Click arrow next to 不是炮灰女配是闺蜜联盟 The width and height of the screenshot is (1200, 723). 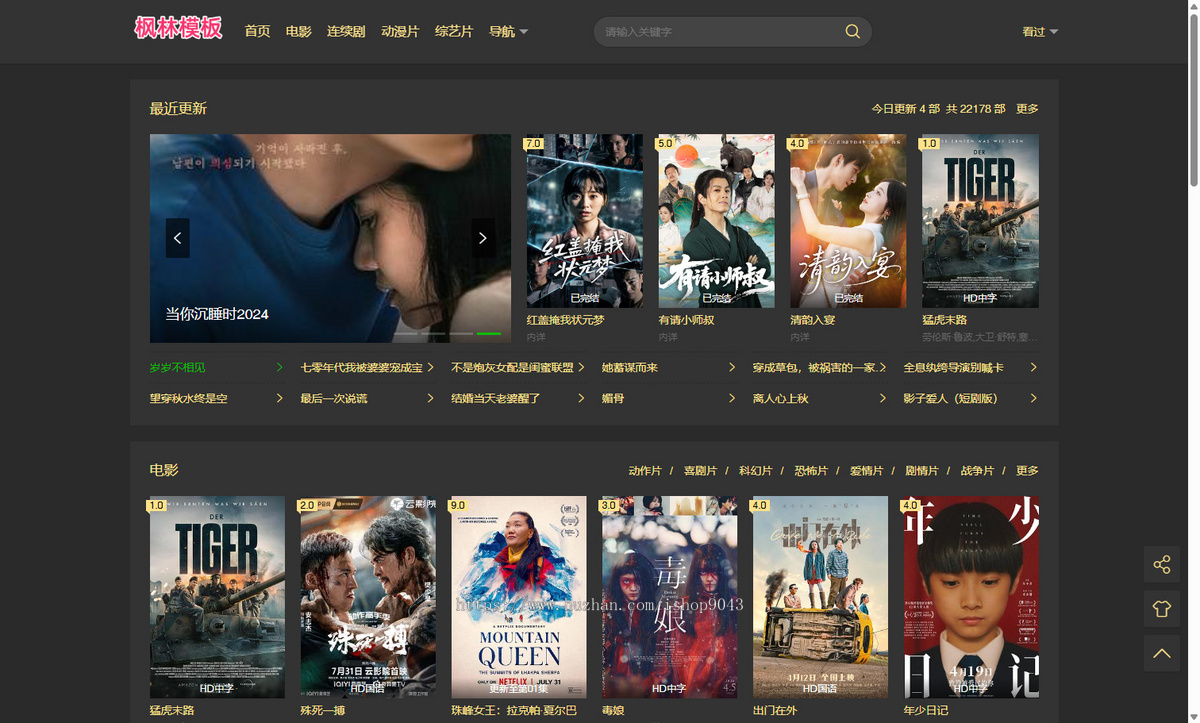581,368
